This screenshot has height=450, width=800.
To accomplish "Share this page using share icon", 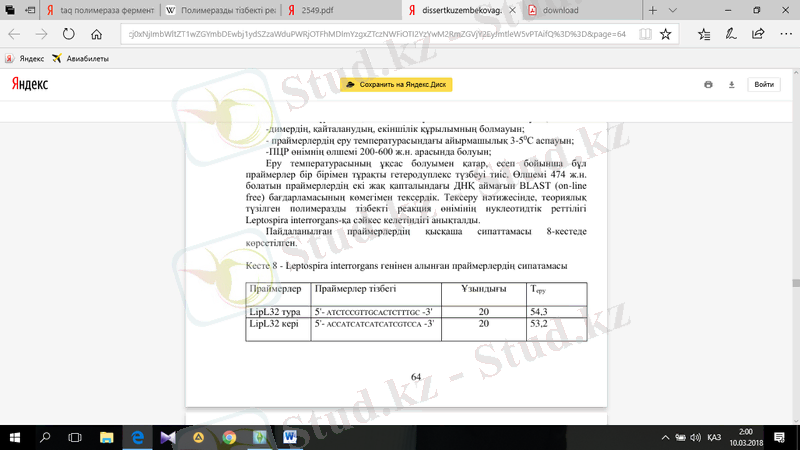I will [x=758, y=34].
